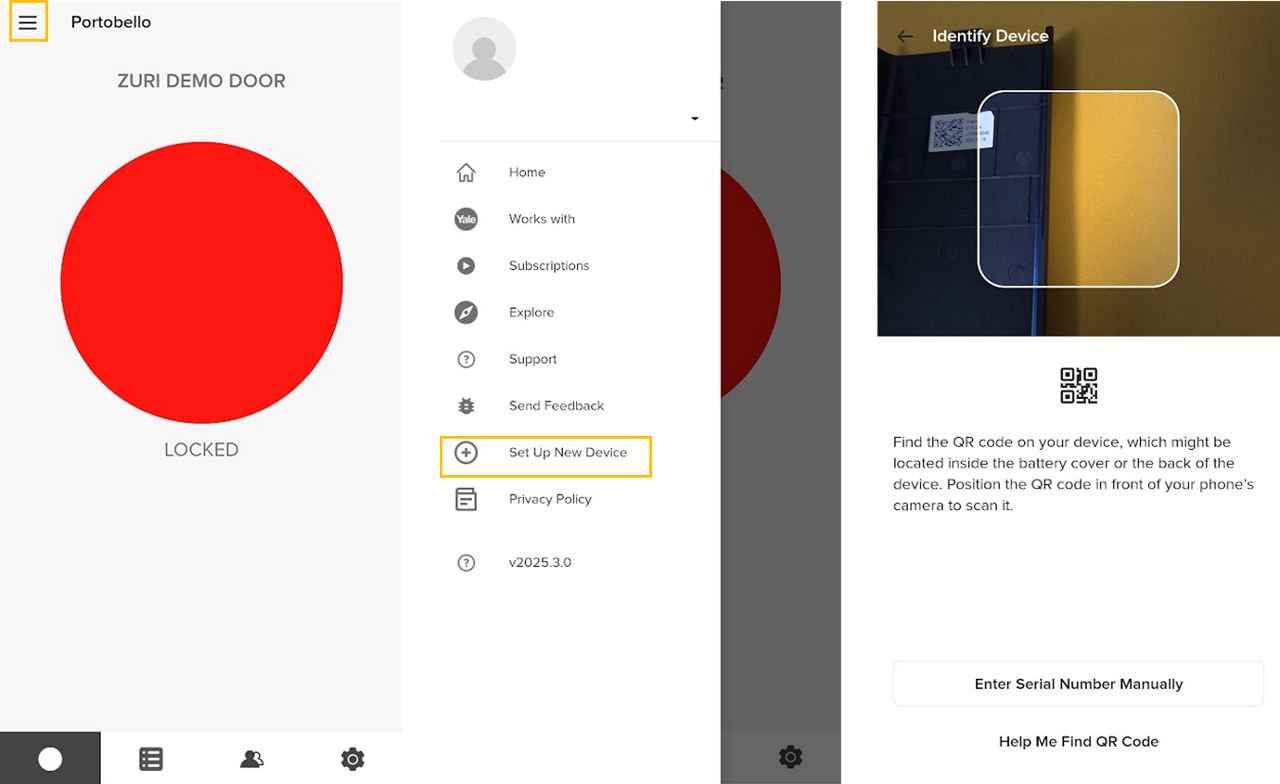This screenshot has height=784, width=1280.
Task: Click the Subscriptions play icon
Action: tap(466, 266)
